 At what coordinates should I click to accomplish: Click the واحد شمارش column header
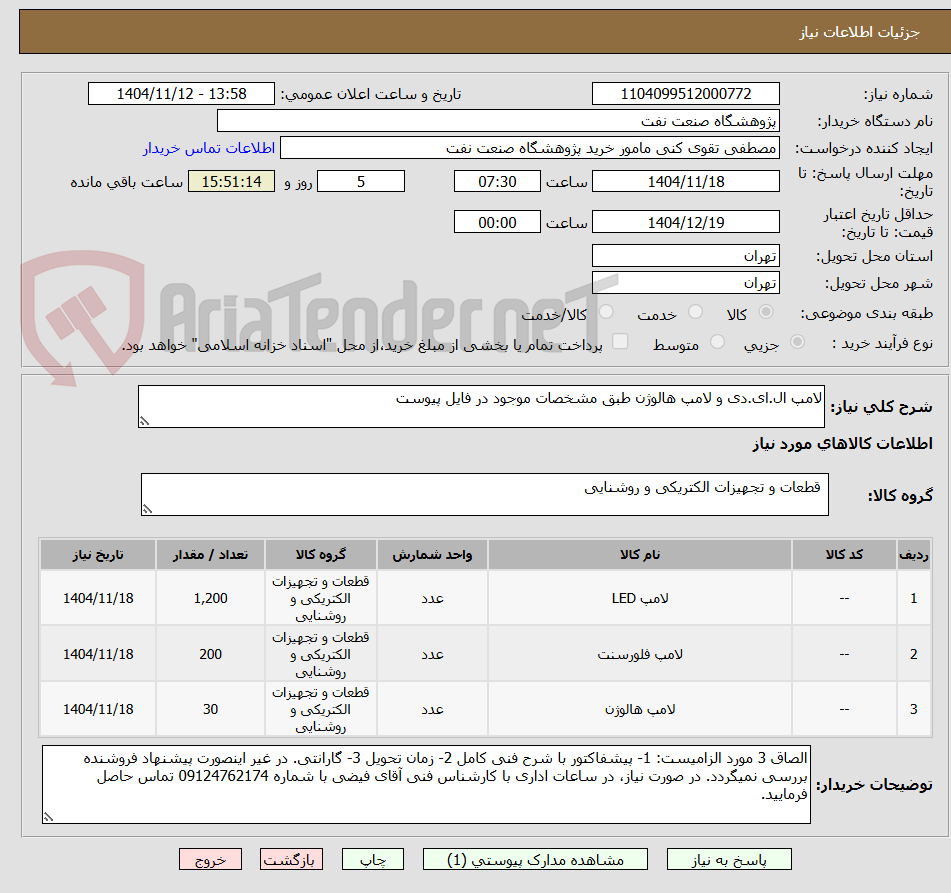click(x=432, y=554)
